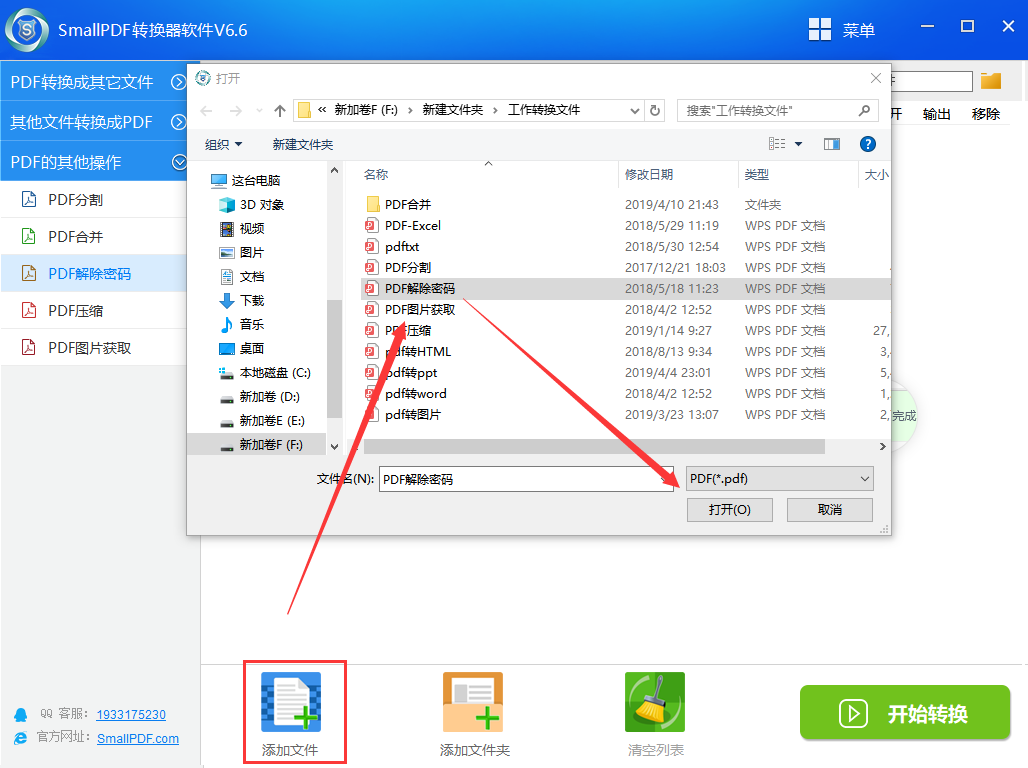Click the 取消 button in dialog
The height and width of the screenshot is (768, 1028).
click(830, 510)
